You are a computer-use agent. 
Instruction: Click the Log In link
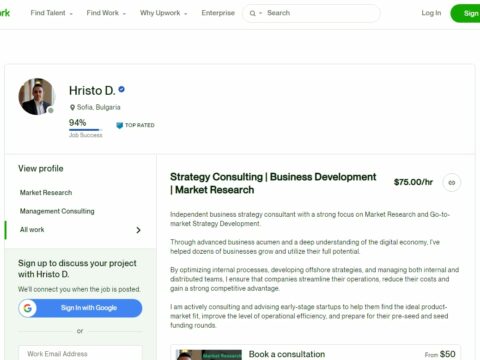[x=431, y=13]
